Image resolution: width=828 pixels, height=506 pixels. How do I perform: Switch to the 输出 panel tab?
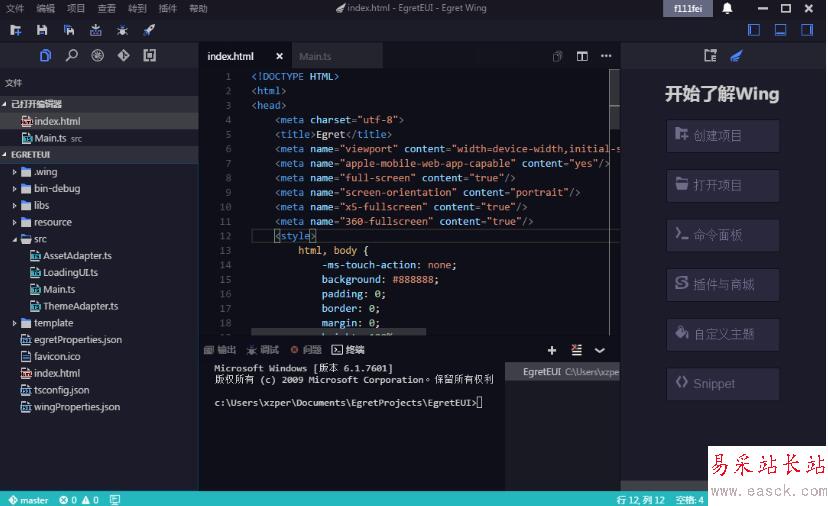(220, 350)
